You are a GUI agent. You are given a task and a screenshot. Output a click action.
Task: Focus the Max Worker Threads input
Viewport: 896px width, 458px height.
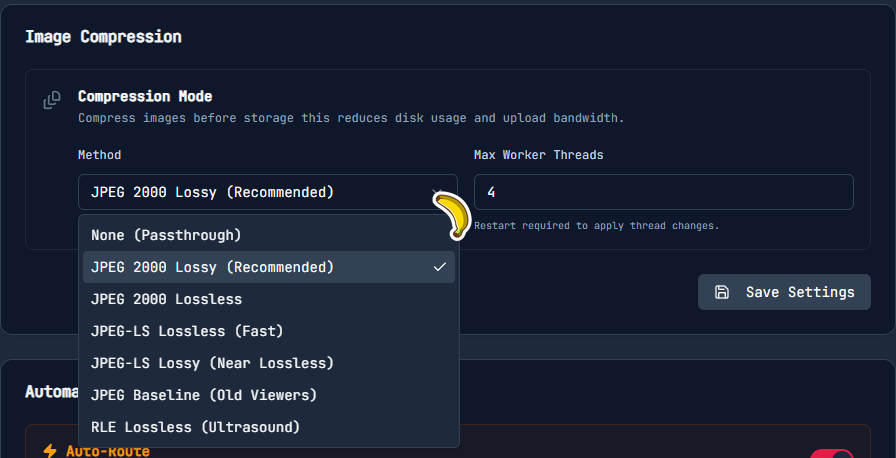663,192
